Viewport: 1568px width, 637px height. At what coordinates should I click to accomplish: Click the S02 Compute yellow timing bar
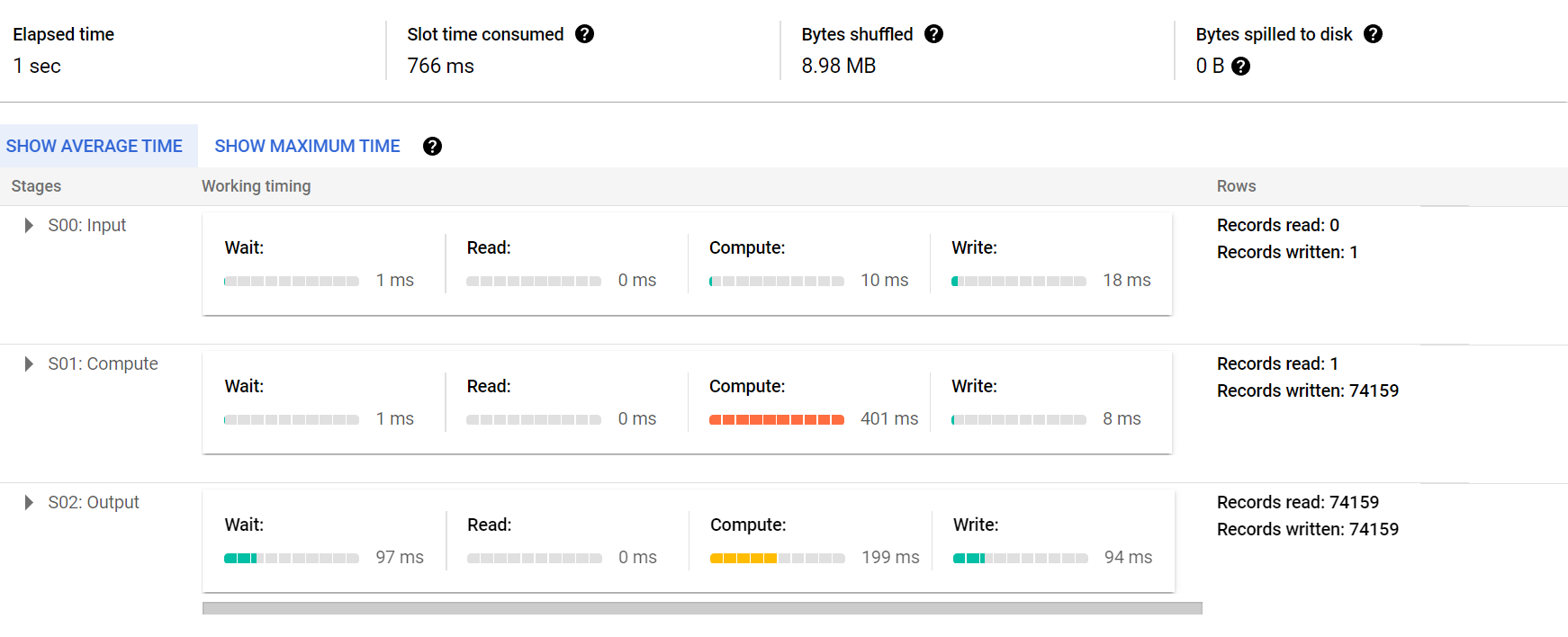click(x=777, y=558)
